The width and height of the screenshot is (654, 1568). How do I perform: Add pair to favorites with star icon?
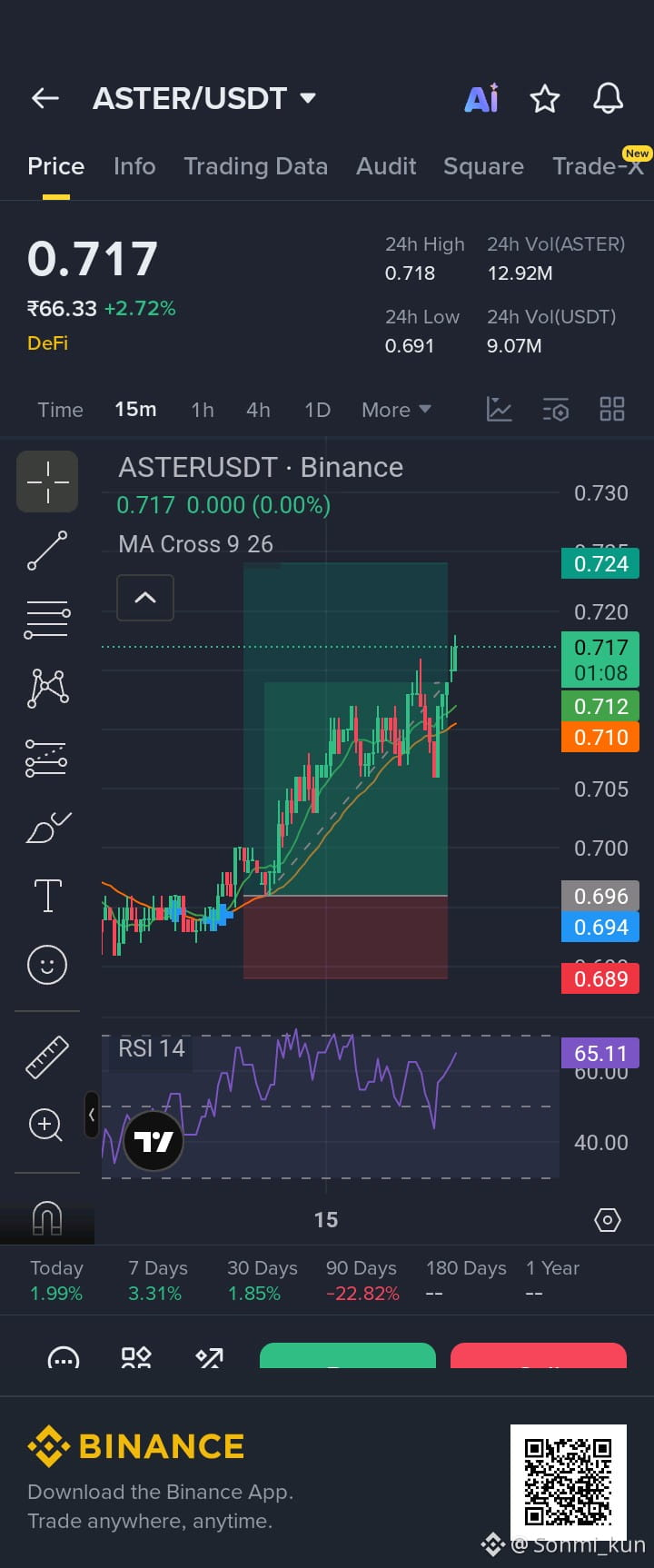[x=545, y=98]
